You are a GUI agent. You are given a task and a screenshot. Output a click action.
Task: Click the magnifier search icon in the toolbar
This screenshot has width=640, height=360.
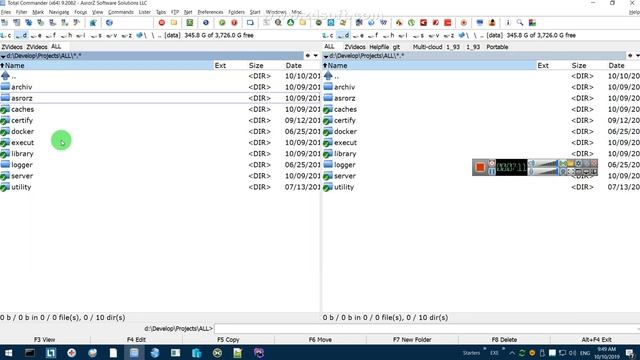[520, 23]
